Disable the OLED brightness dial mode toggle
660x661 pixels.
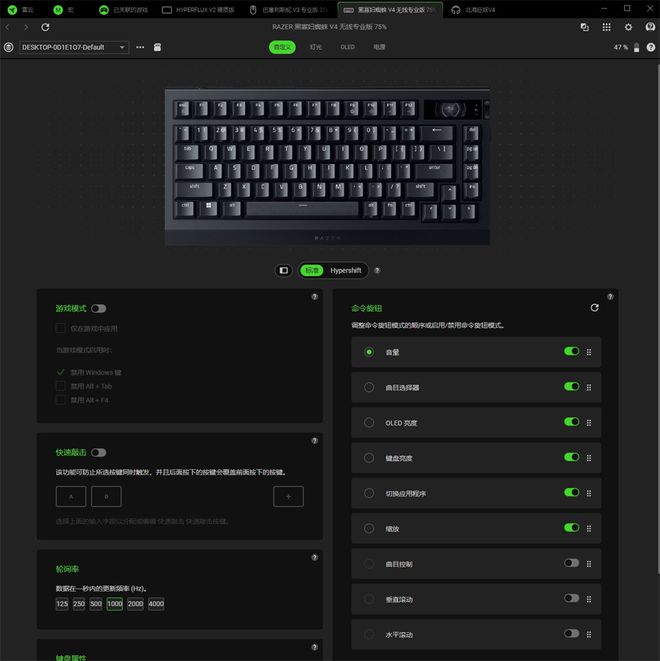571,422
